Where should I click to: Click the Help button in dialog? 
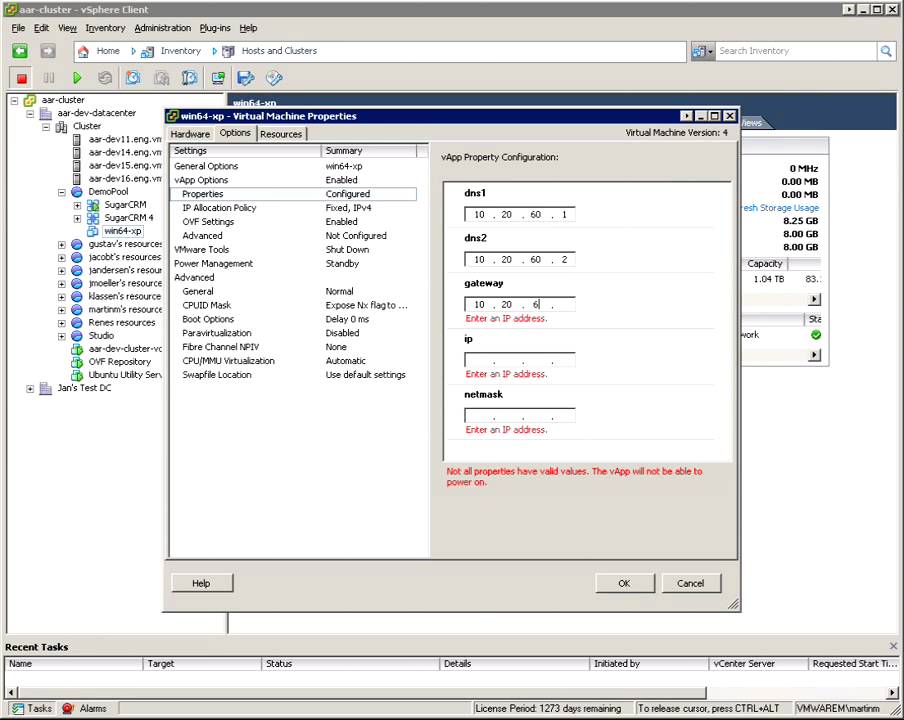point(201,583)
